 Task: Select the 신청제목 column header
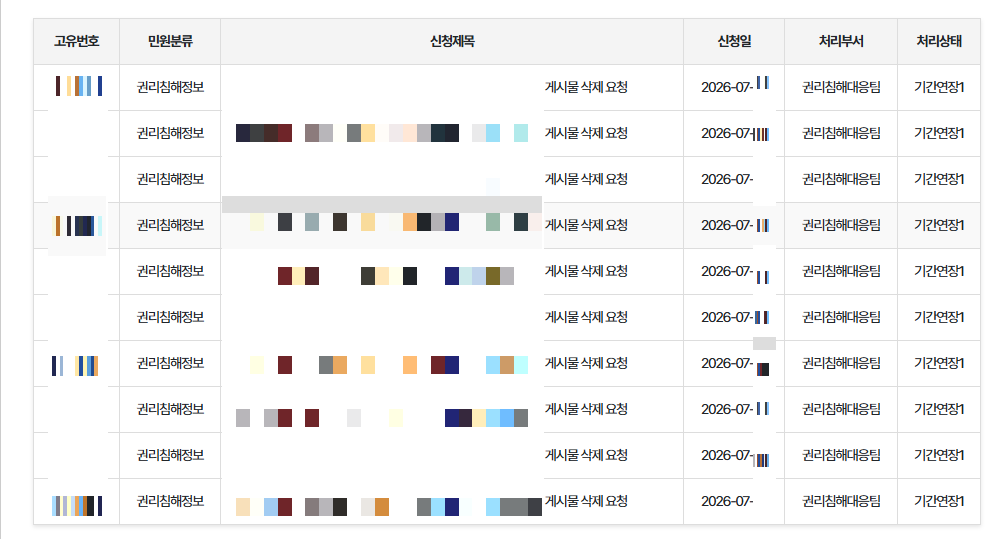coord(452,41)
